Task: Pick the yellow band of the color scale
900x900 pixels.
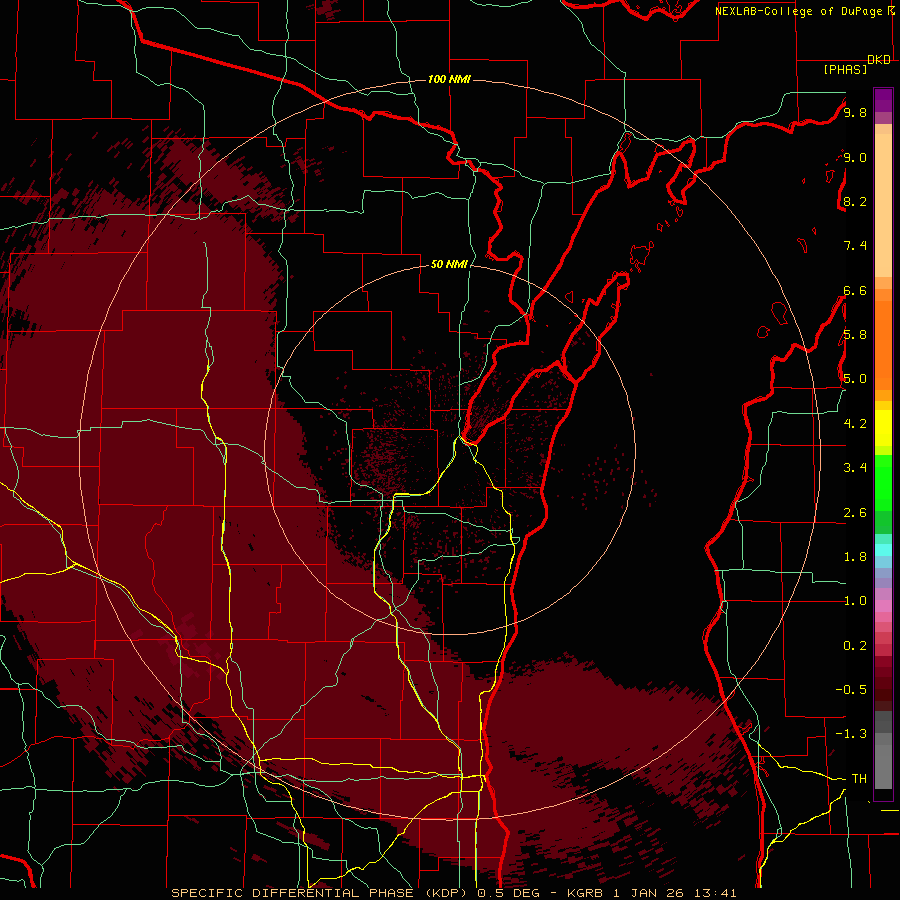Action: pyautogui.click(x=883, y=428)
